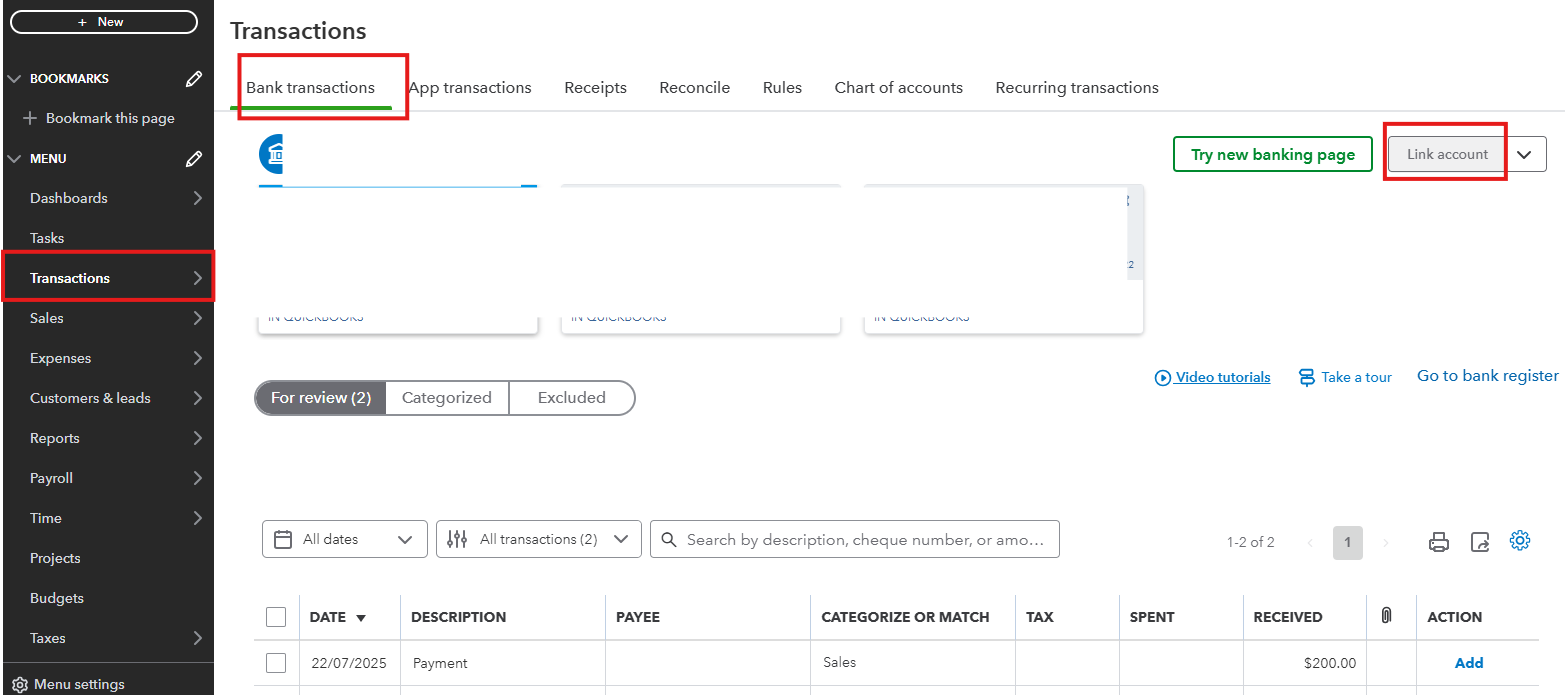Expand the arrow beside Link account

tap(1524, 154)
